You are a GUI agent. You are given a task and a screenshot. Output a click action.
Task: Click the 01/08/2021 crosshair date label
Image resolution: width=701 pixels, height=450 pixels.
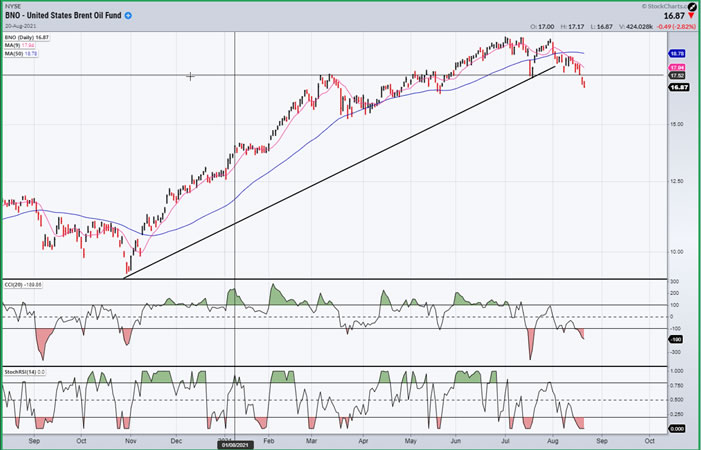coord(236,445)
